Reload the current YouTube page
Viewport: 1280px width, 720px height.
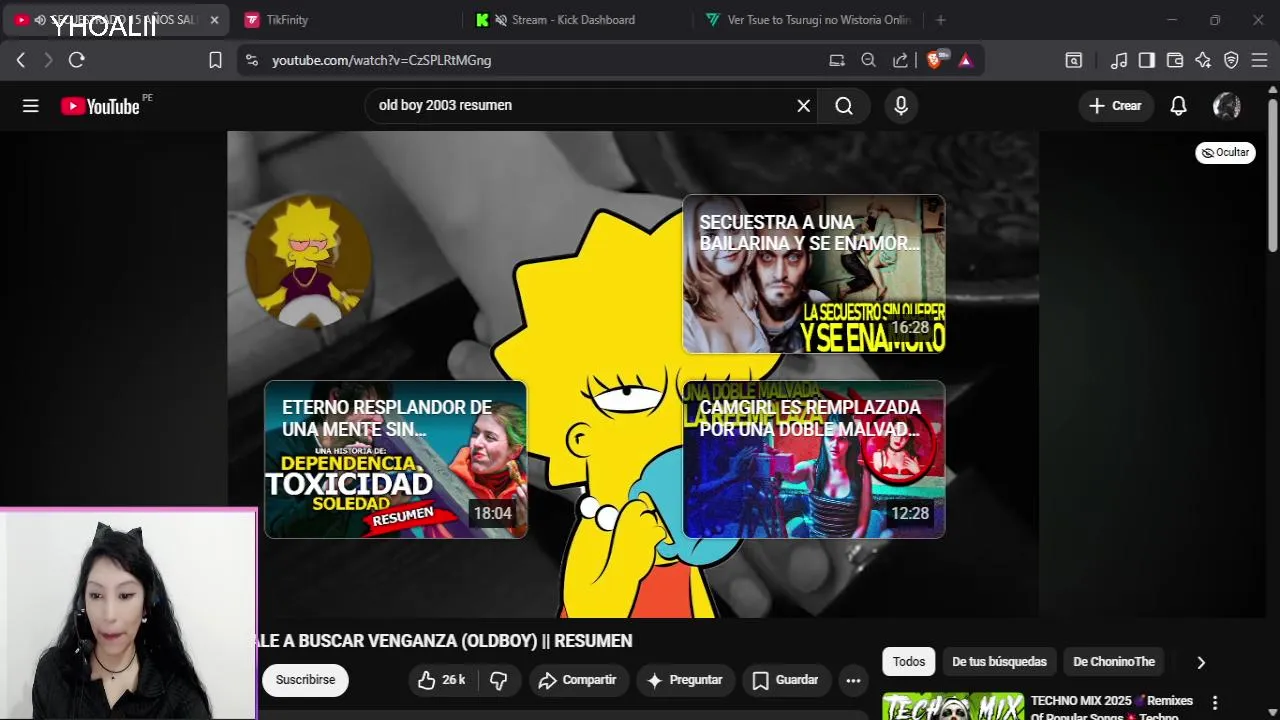(x=77, y=60)
